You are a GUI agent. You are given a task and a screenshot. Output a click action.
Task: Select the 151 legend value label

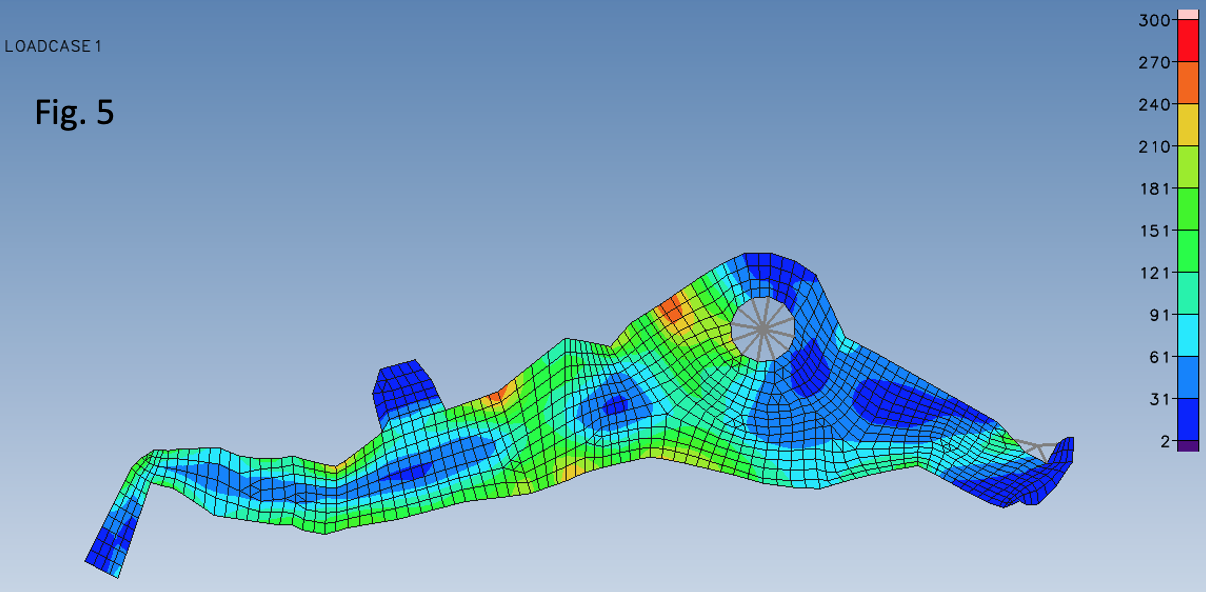click(1156, 231)
